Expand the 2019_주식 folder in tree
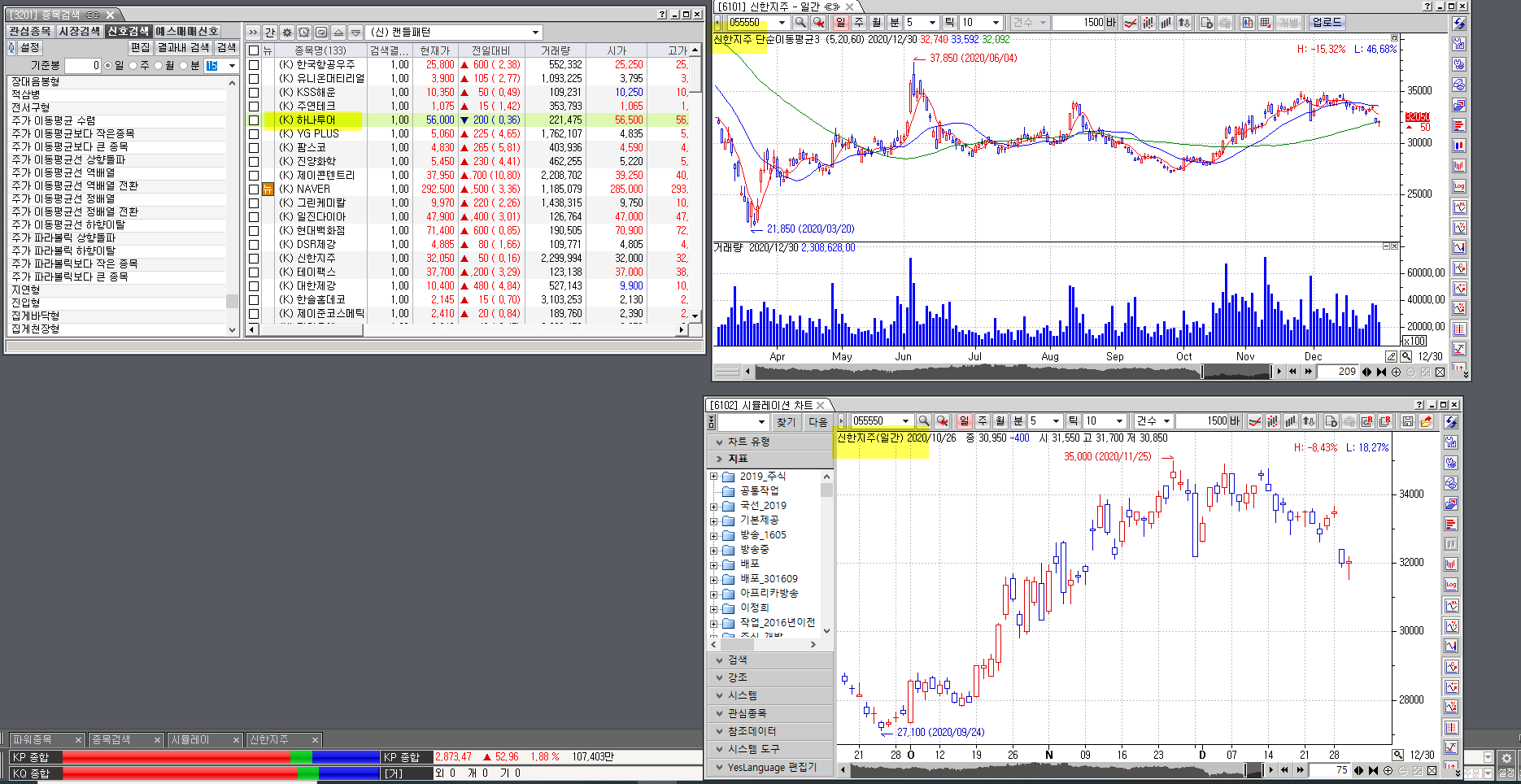This screenshot has width=1521, height=784. point(714,477)
